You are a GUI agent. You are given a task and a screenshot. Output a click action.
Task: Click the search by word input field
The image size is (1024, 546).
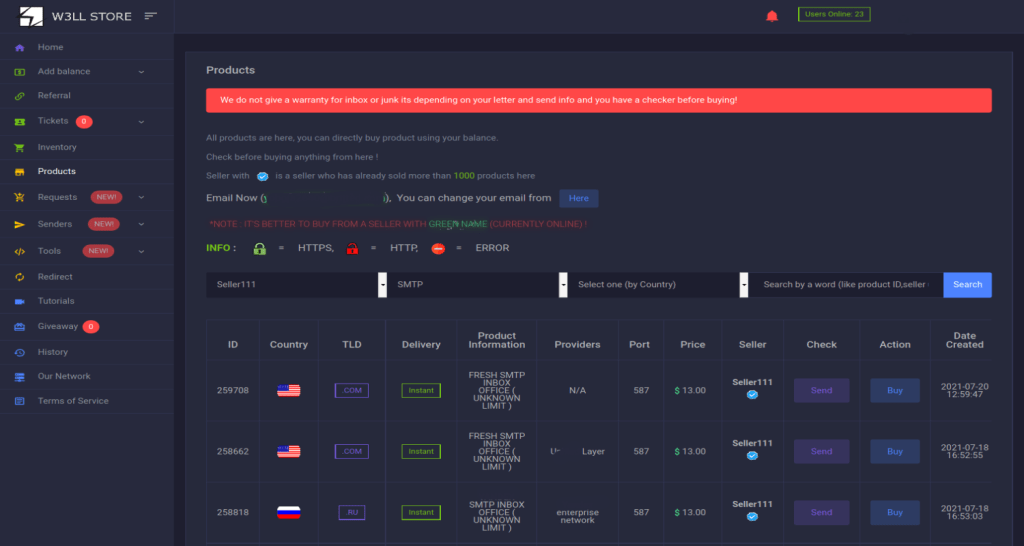[846, 285]
